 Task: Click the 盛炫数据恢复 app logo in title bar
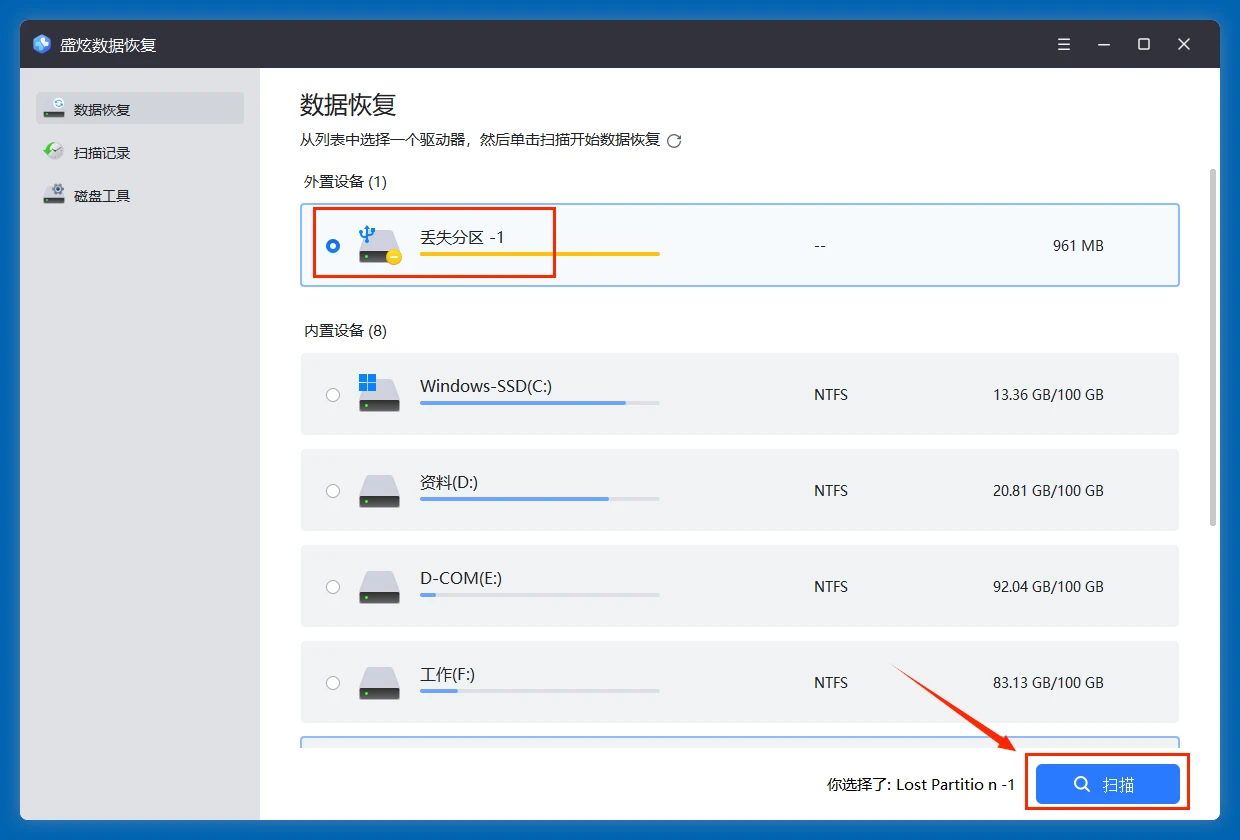(42, 44)
